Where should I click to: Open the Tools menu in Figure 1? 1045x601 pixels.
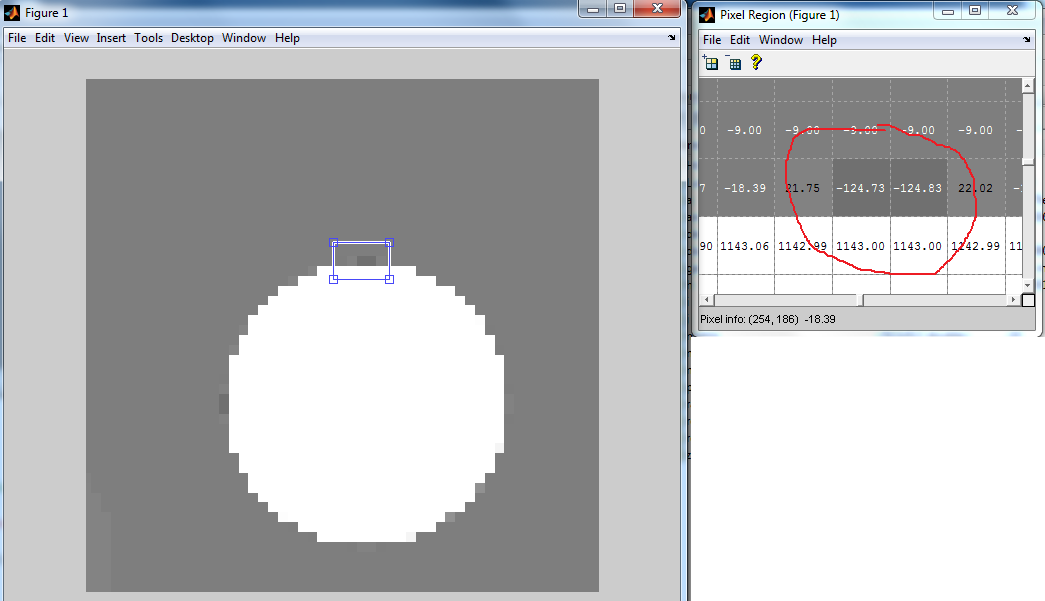(x=148, y=38)
